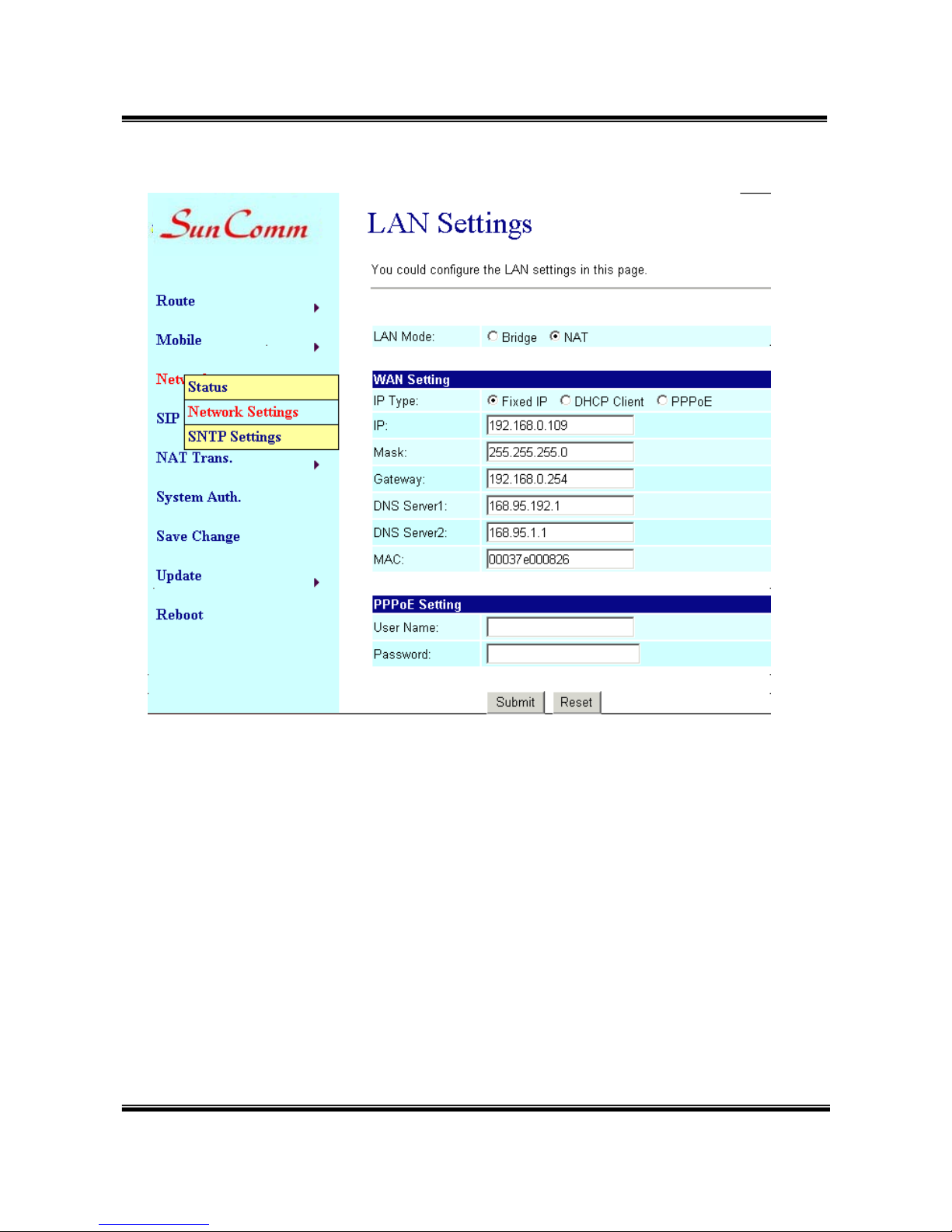Expand the Update menu arrow

click(x=316, y=582)
